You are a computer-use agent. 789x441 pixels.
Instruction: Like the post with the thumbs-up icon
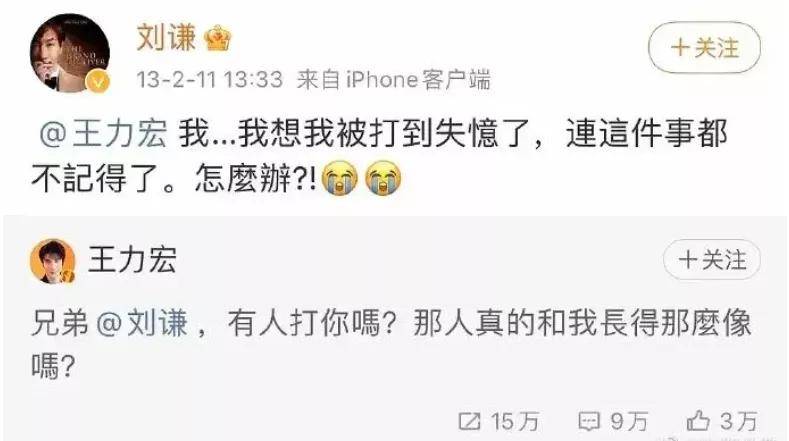pos(698,420)
